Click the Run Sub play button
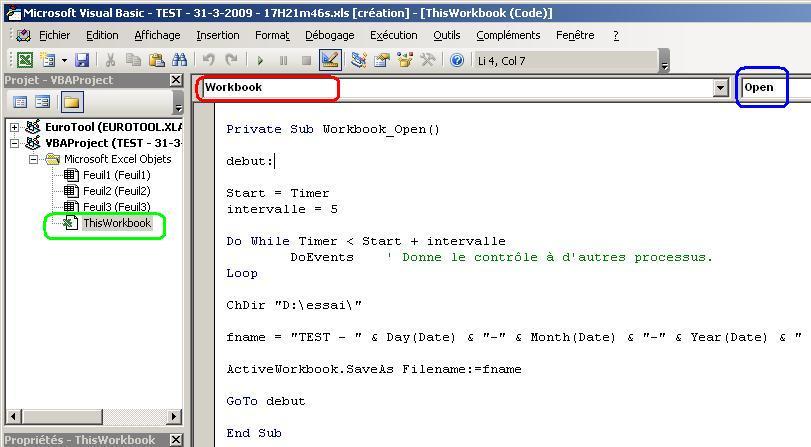The width and height of the screenshot is (811, 447). 260,61
